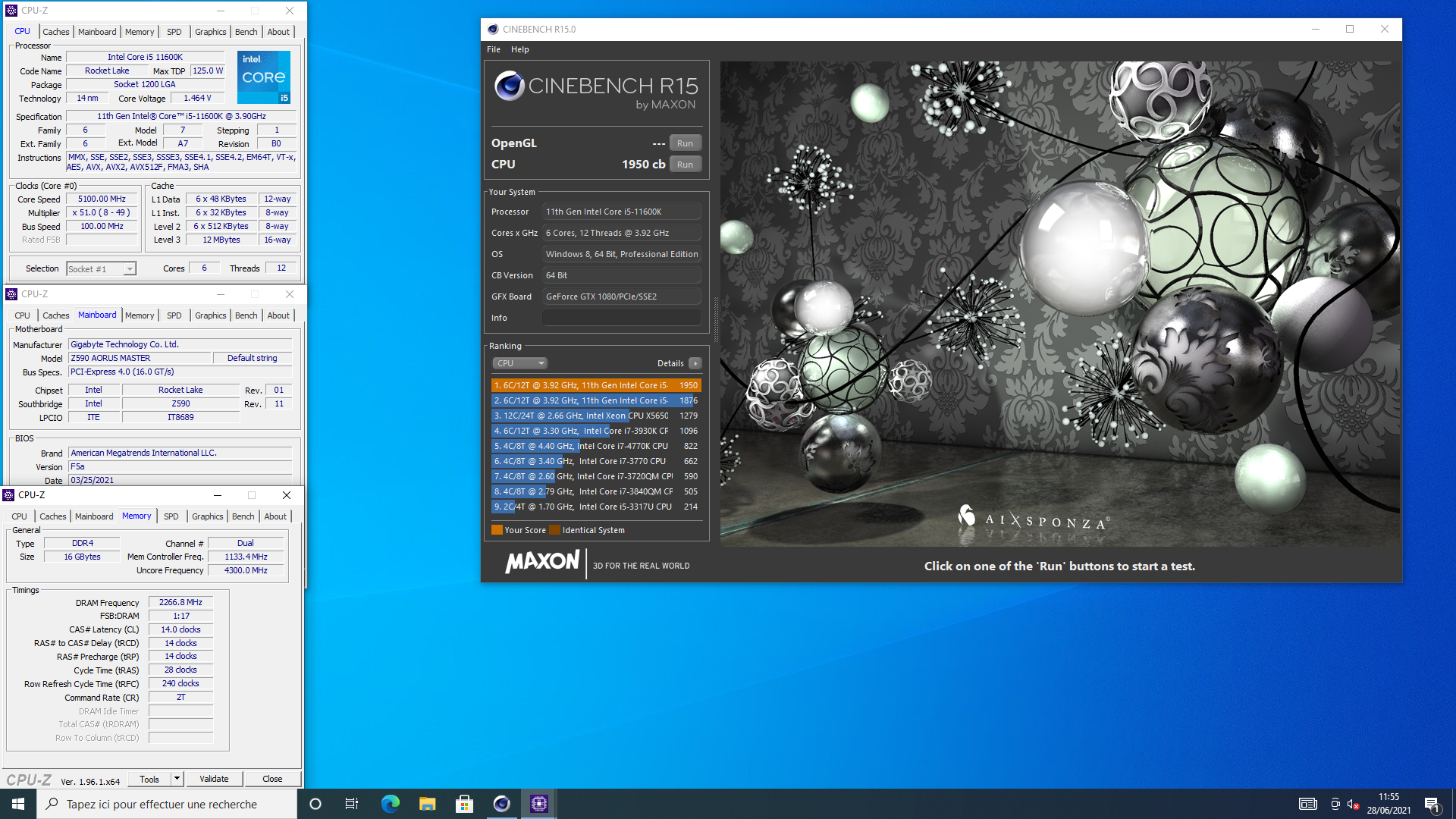Open the Caches tab in top CPU-Z
The height and width of the screenshot is (819, 1456).
(55, 32)
